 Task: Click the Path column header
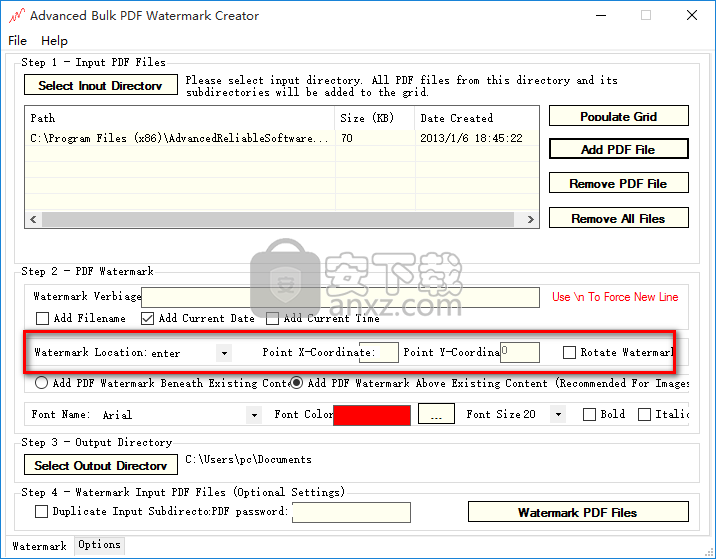[x=180, y=118]
